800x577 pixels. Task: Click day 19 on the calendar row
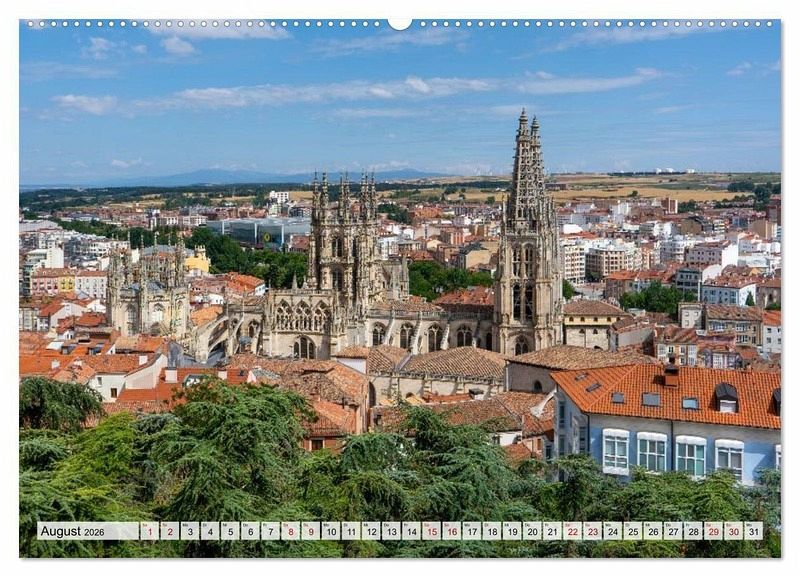point(512,531)
